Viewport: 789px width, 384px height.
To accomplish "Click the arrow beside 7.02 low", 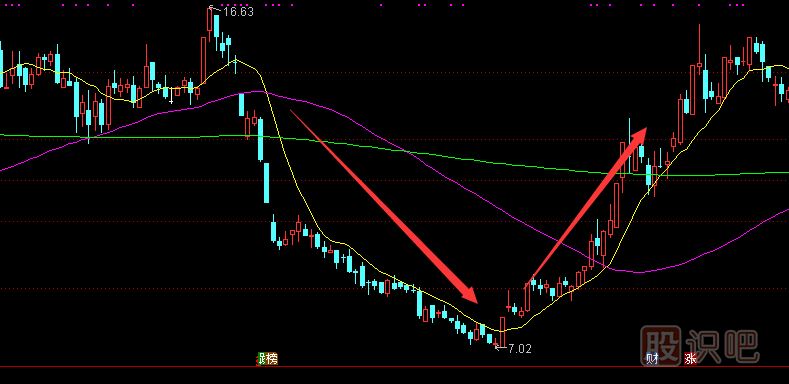I will pyautogui.click(x=501, y=348).
